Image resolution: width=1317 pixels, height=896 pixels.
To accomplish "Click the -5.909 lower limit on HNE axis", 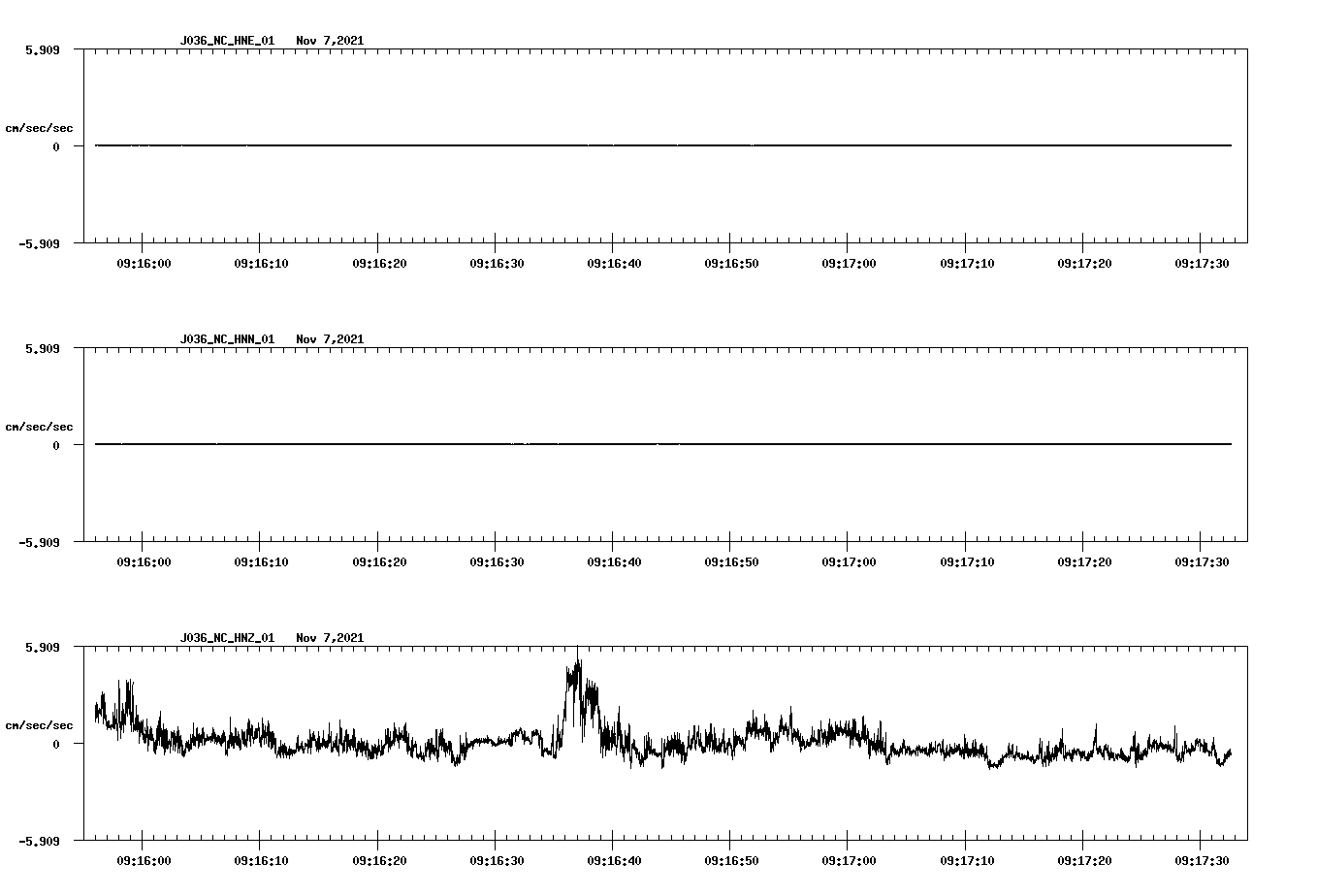I will point(39,243).
